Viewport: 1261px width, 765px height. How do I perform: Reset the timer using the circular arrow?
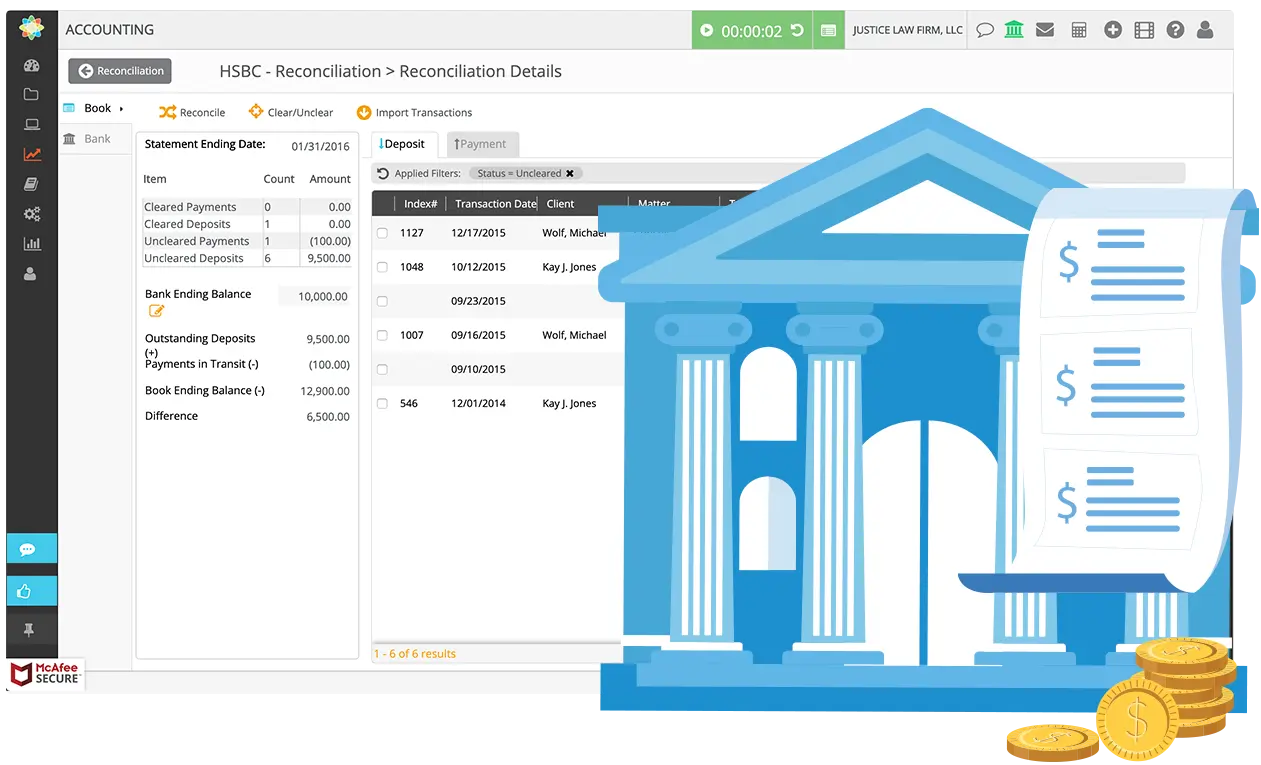[797, 30]
